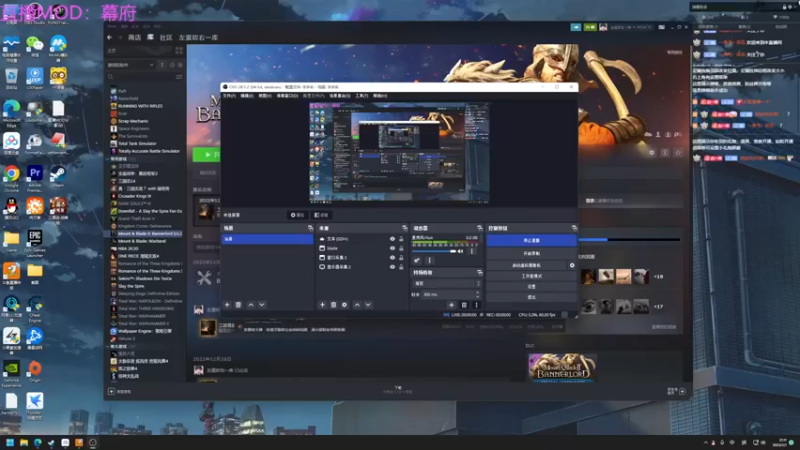Go back in Steam navigation

coord(109,37)
